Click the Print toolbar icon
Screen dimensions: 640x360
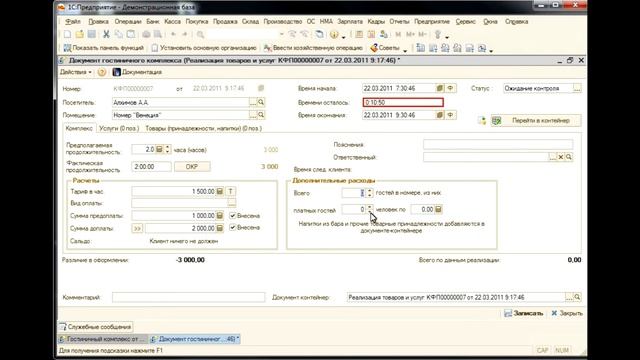tap(146, 35)
